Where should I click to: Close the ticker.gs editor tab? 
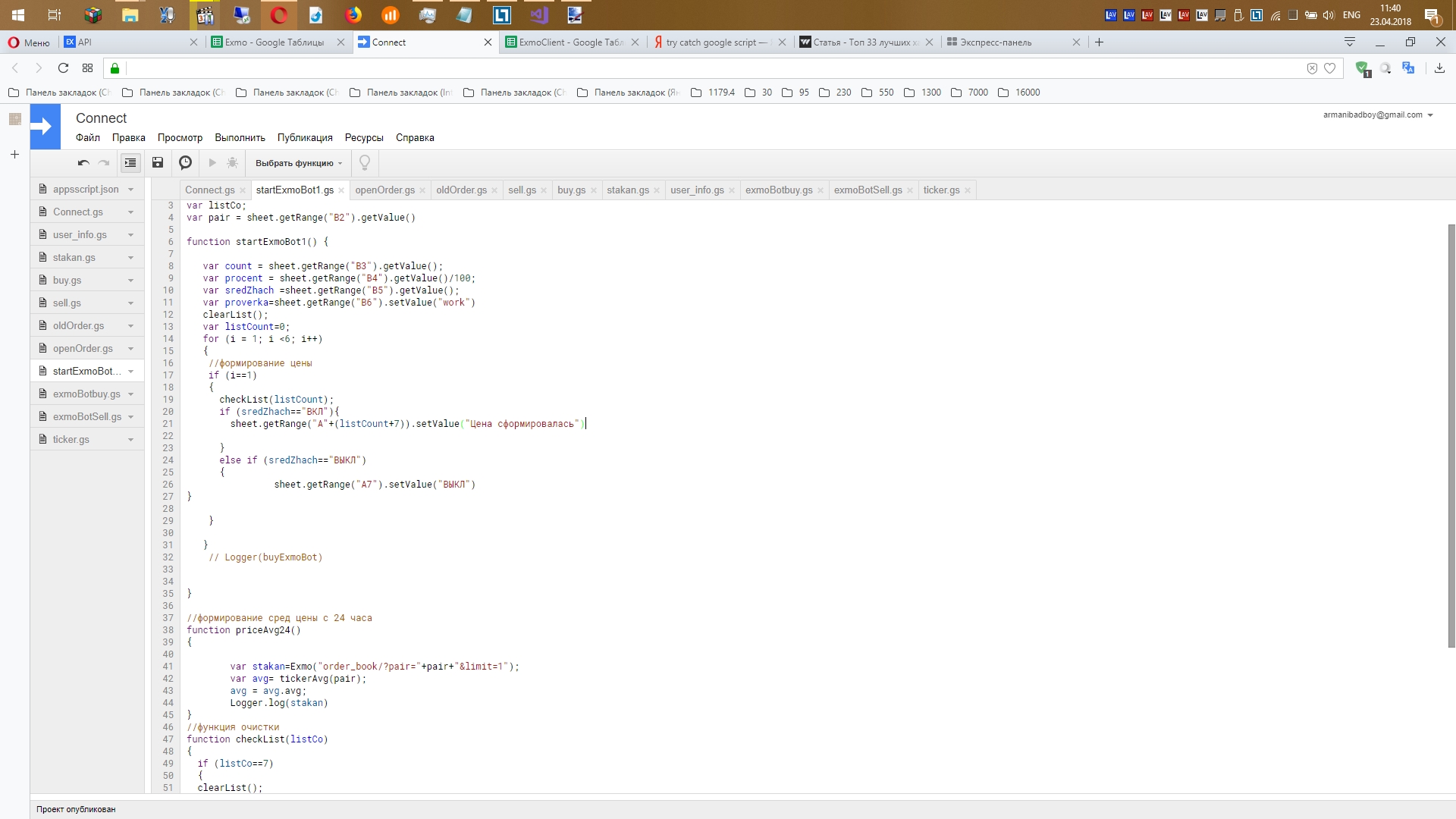pyautogui.click(x=968, y=190)
